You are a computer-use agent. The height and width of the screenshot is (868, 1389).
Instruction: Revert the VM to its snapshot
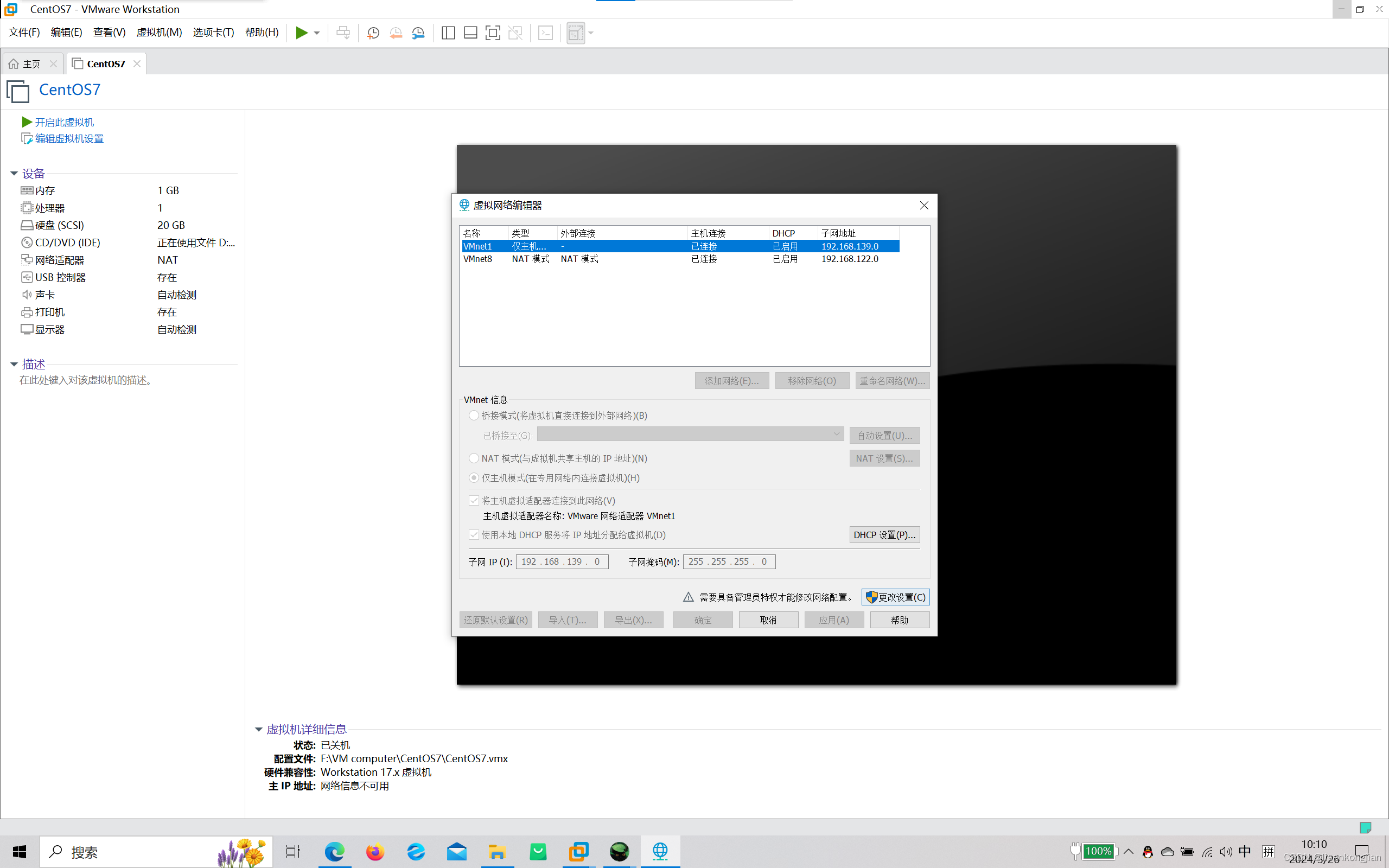[x=396, y=33]
